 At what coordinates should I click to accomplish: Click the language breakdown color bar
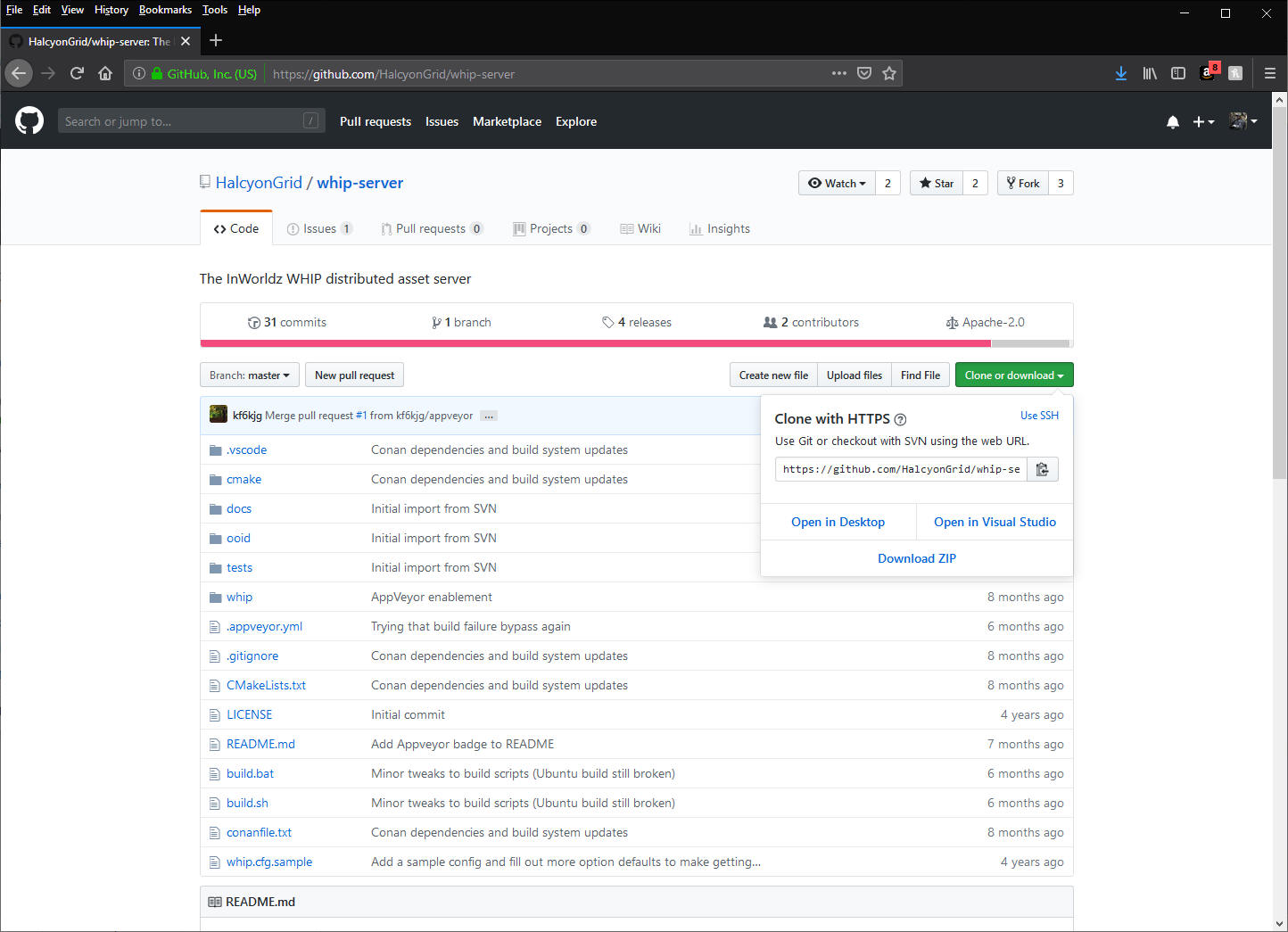coord(636,343)
